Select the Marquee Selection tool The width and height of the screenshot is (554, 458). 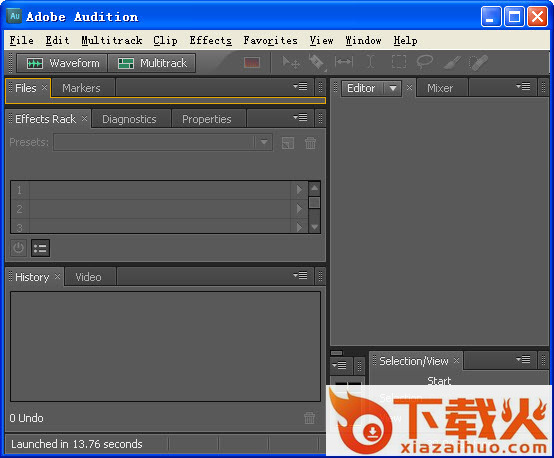click(x=399, y=62)
